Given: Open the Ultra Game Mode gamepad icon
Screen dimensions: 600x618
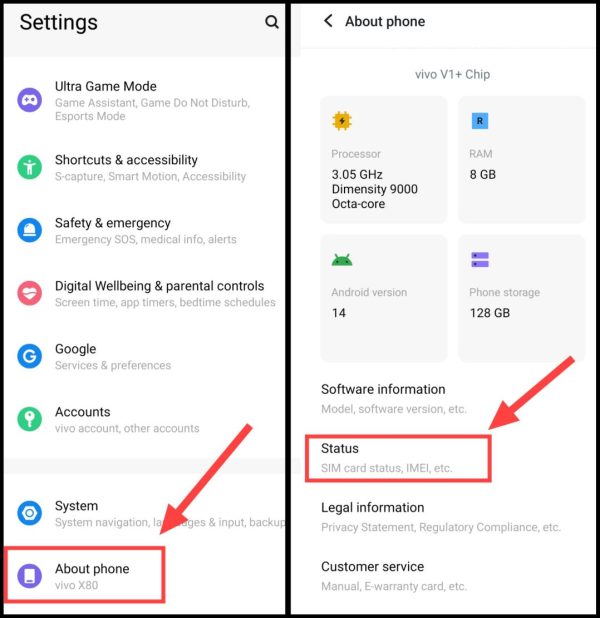Looking at the screenshot, I should click(x=30, y=100).
